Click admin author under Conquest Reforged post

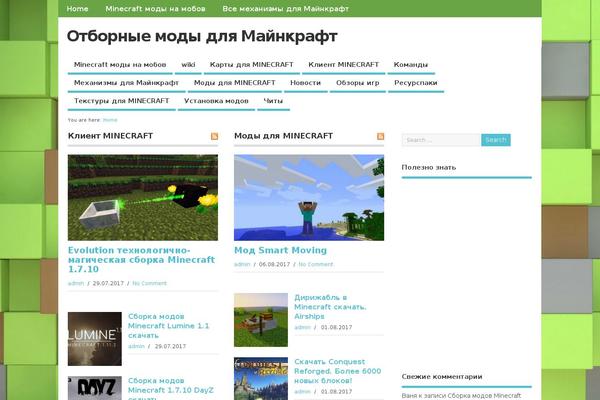[x=302, y=392]
